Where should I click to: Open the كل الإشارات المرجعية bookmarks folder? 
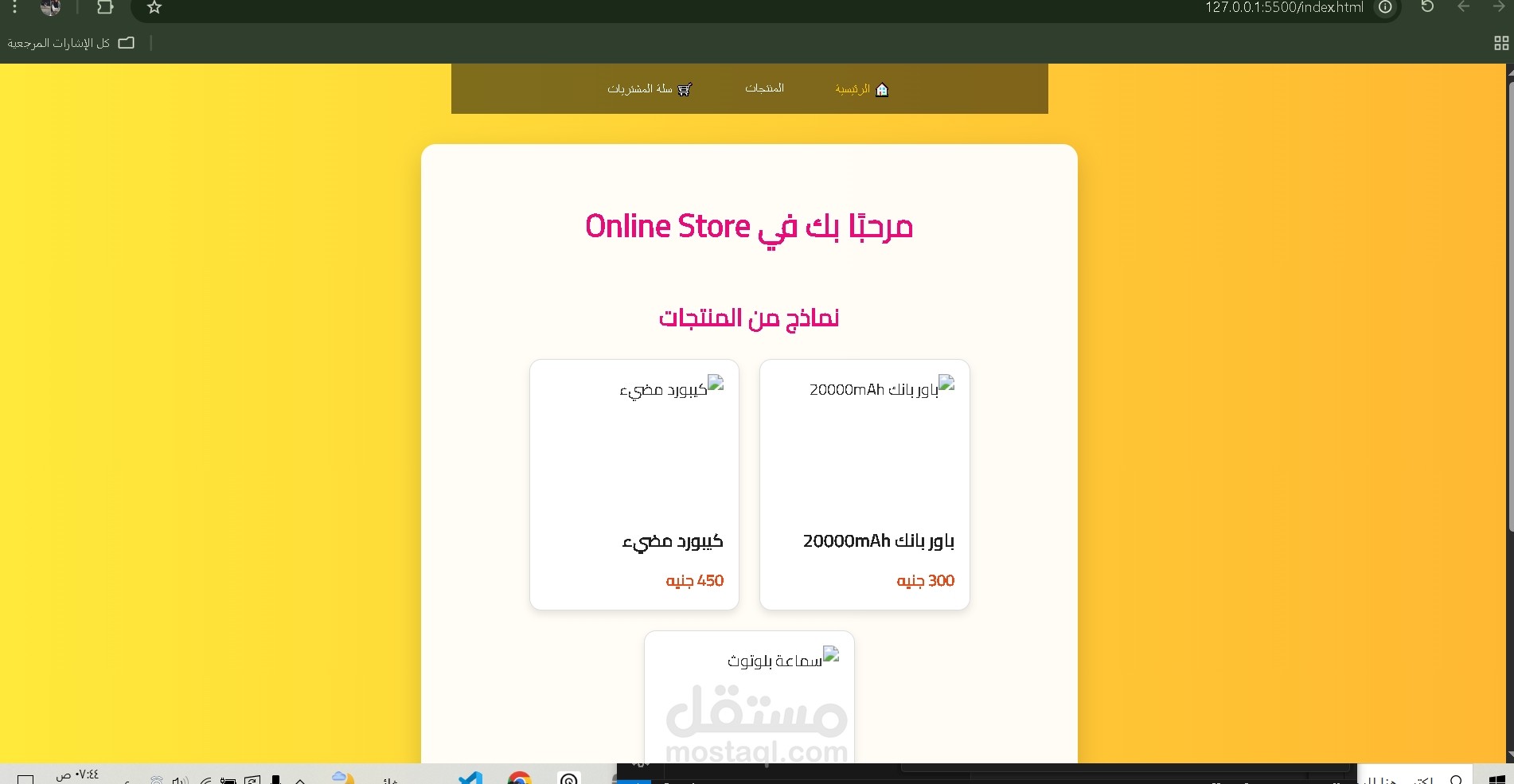pos(71,43)
